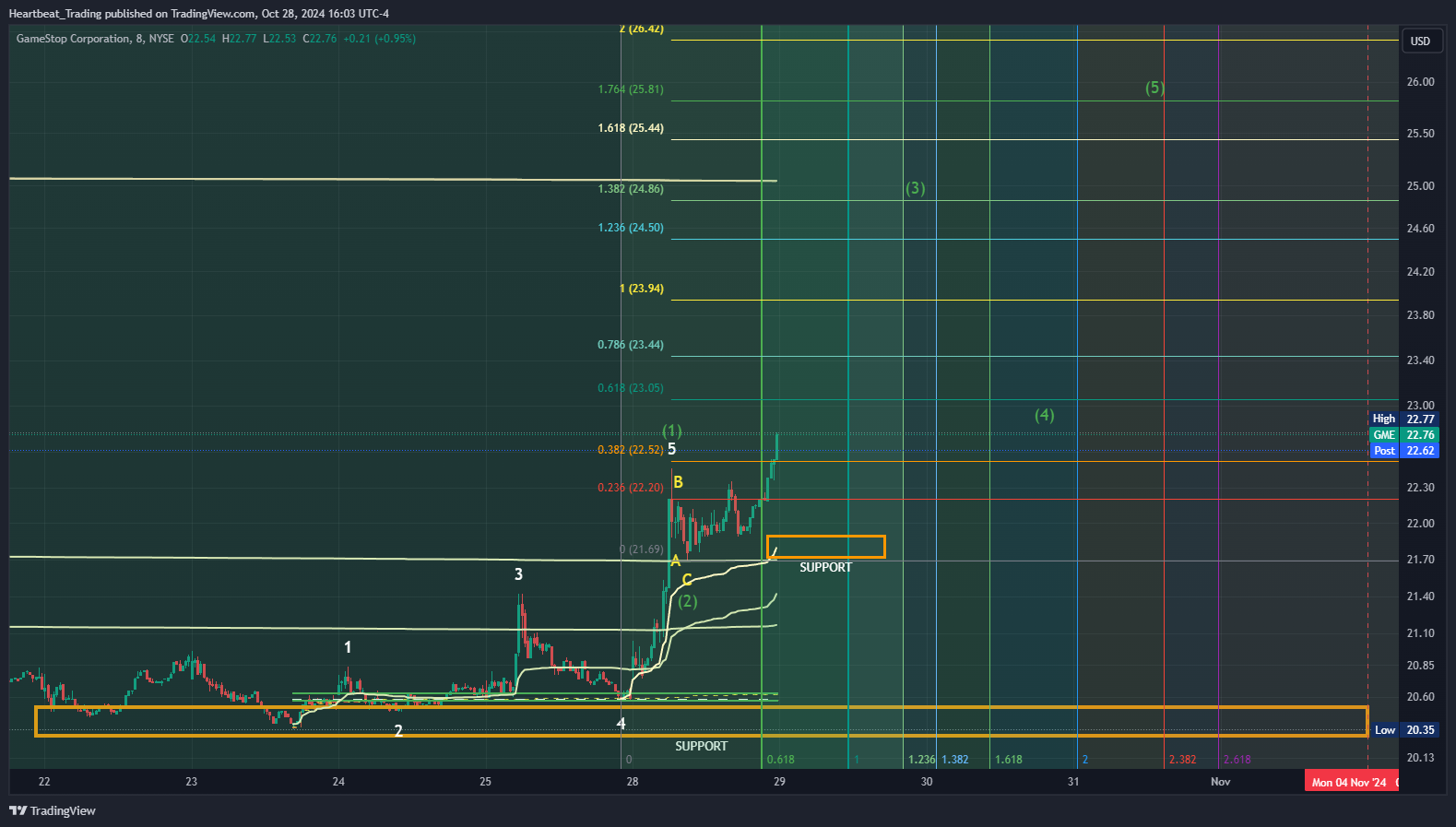Click the 2.382 Fib time zone label
Image resolution: width=1456 pixels, height=827 pixels.
[1183, 760]
